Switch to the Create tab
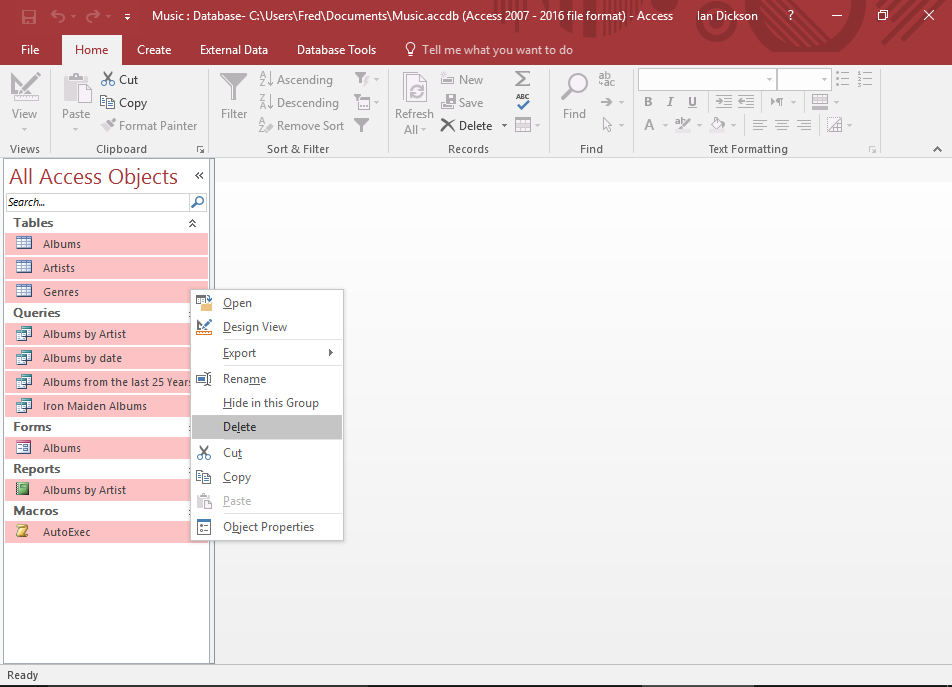Viewport: 952px width, 687px height. [154, 50]
